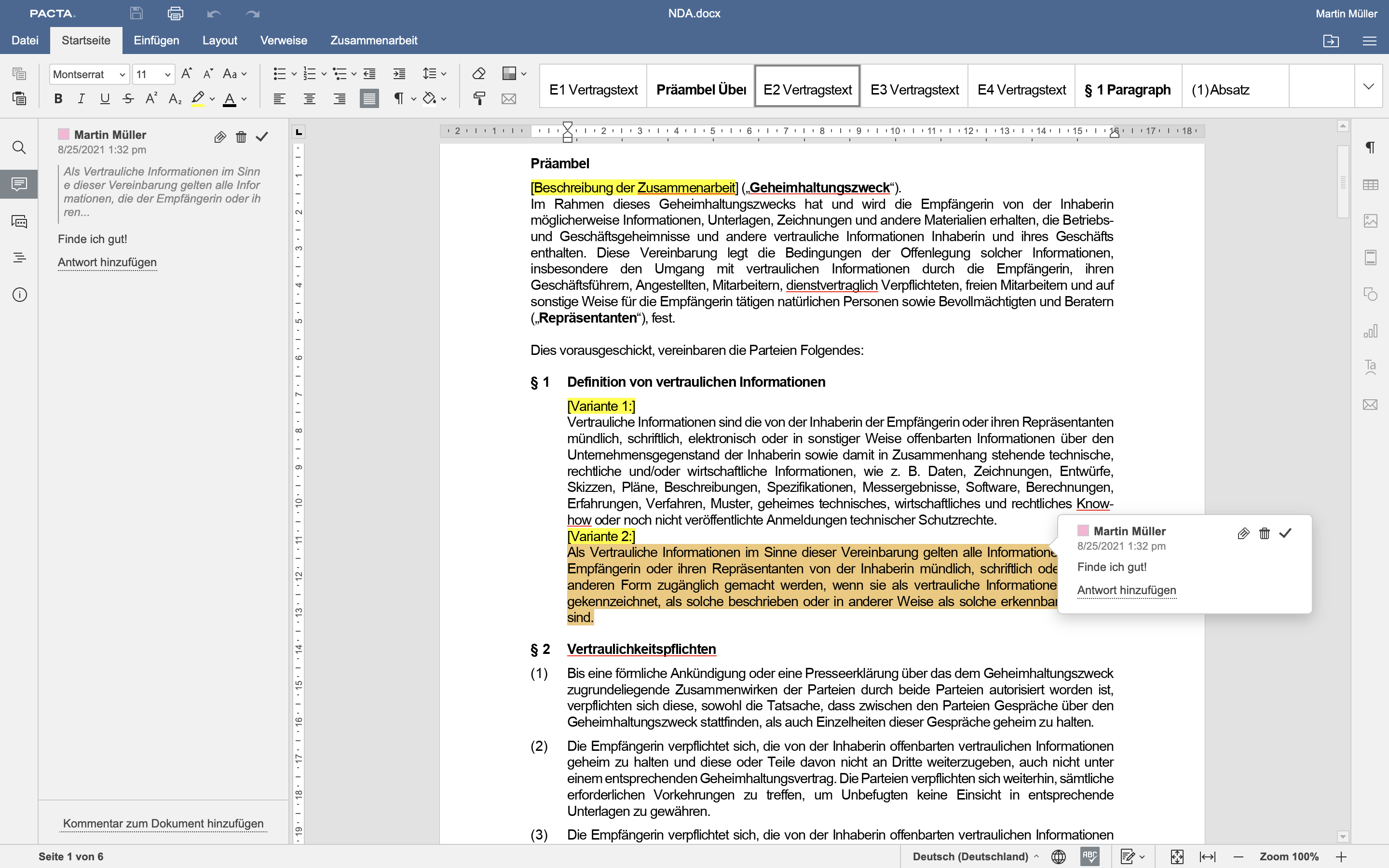
Task: Open header and footer settings in right sidebar
Action: [1370, 257]
